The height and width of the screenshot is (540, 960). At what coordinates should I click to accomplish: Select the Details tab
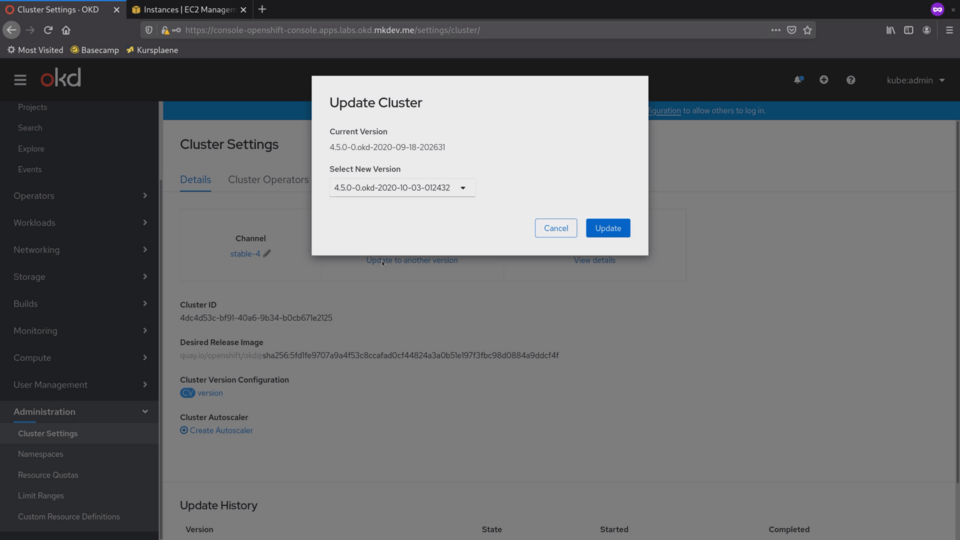[195, 179]
